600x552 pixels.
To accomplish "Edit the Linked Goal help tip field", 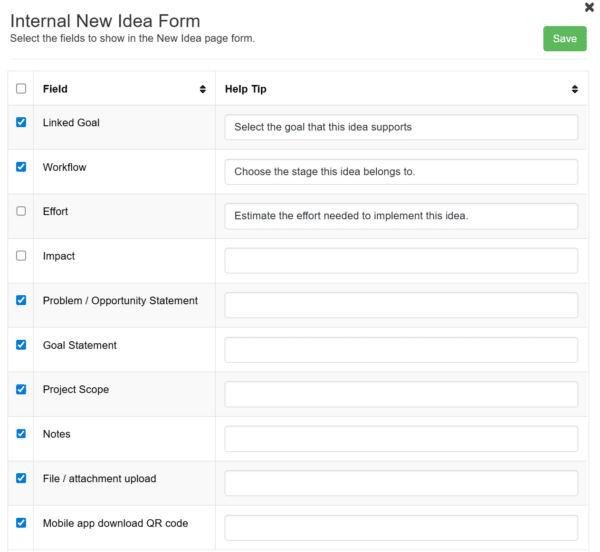I will 401,127.
